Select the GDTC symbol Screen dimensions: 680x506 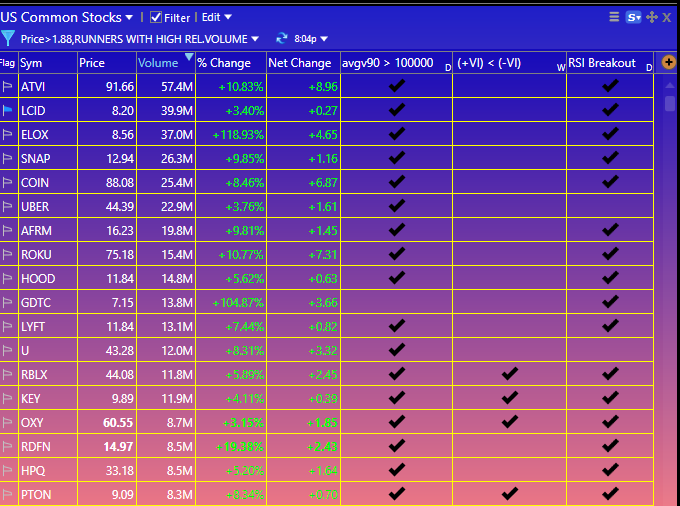[36, 303]
